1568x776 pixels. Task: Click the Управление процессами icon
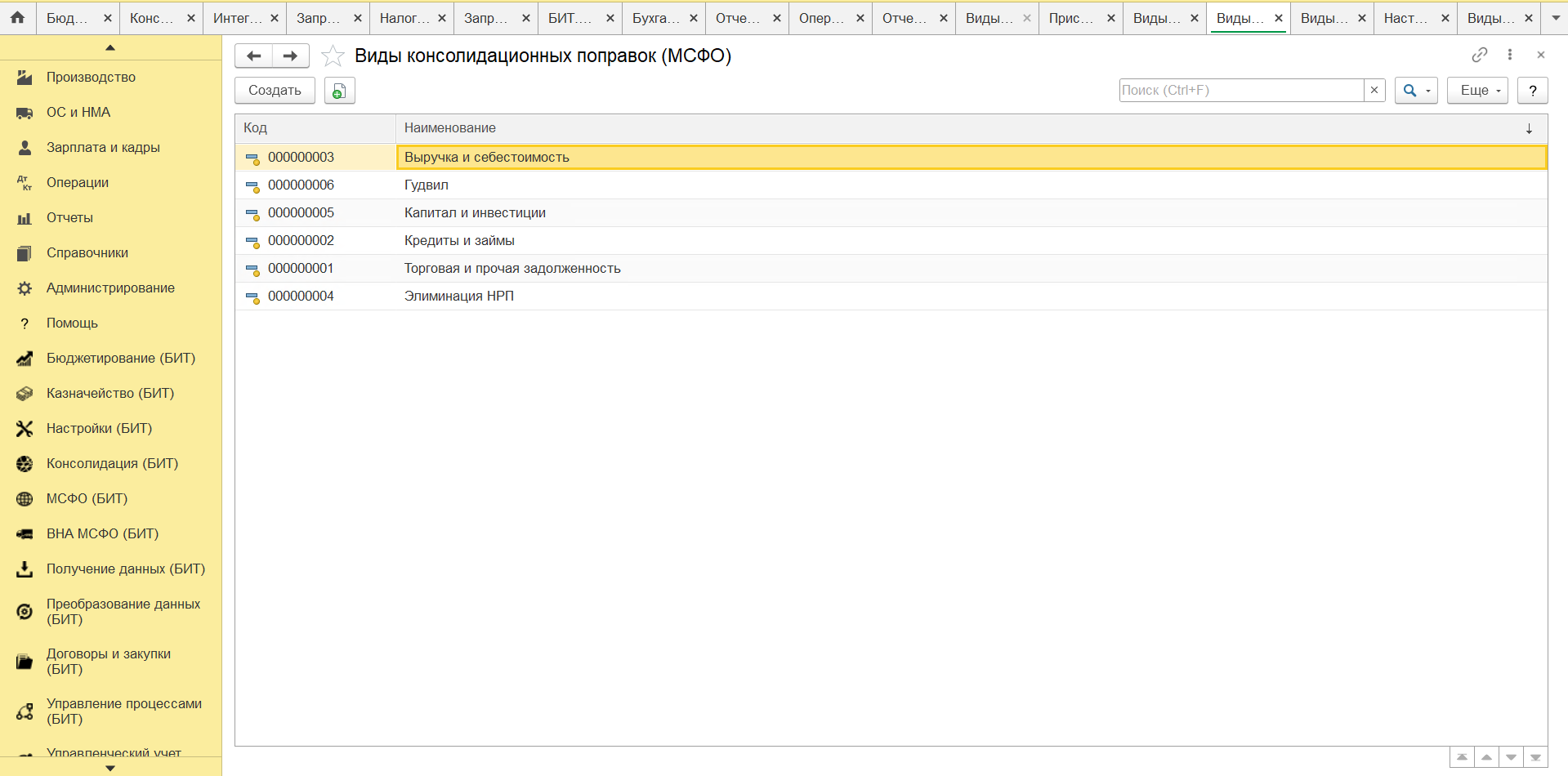coord(25,711)
